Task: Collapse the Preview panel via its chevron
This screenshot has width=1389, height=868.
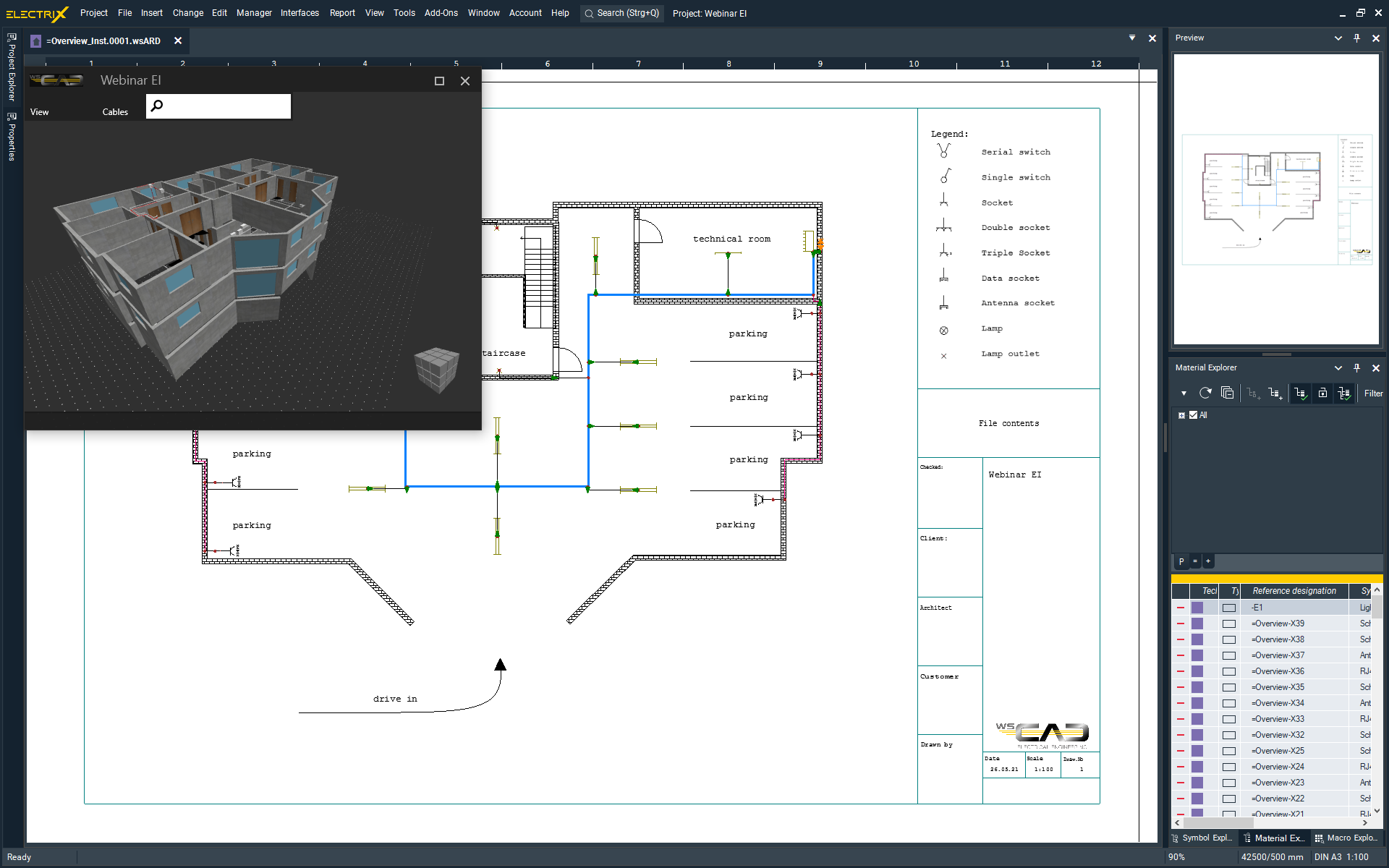Action: point(1338,38)
